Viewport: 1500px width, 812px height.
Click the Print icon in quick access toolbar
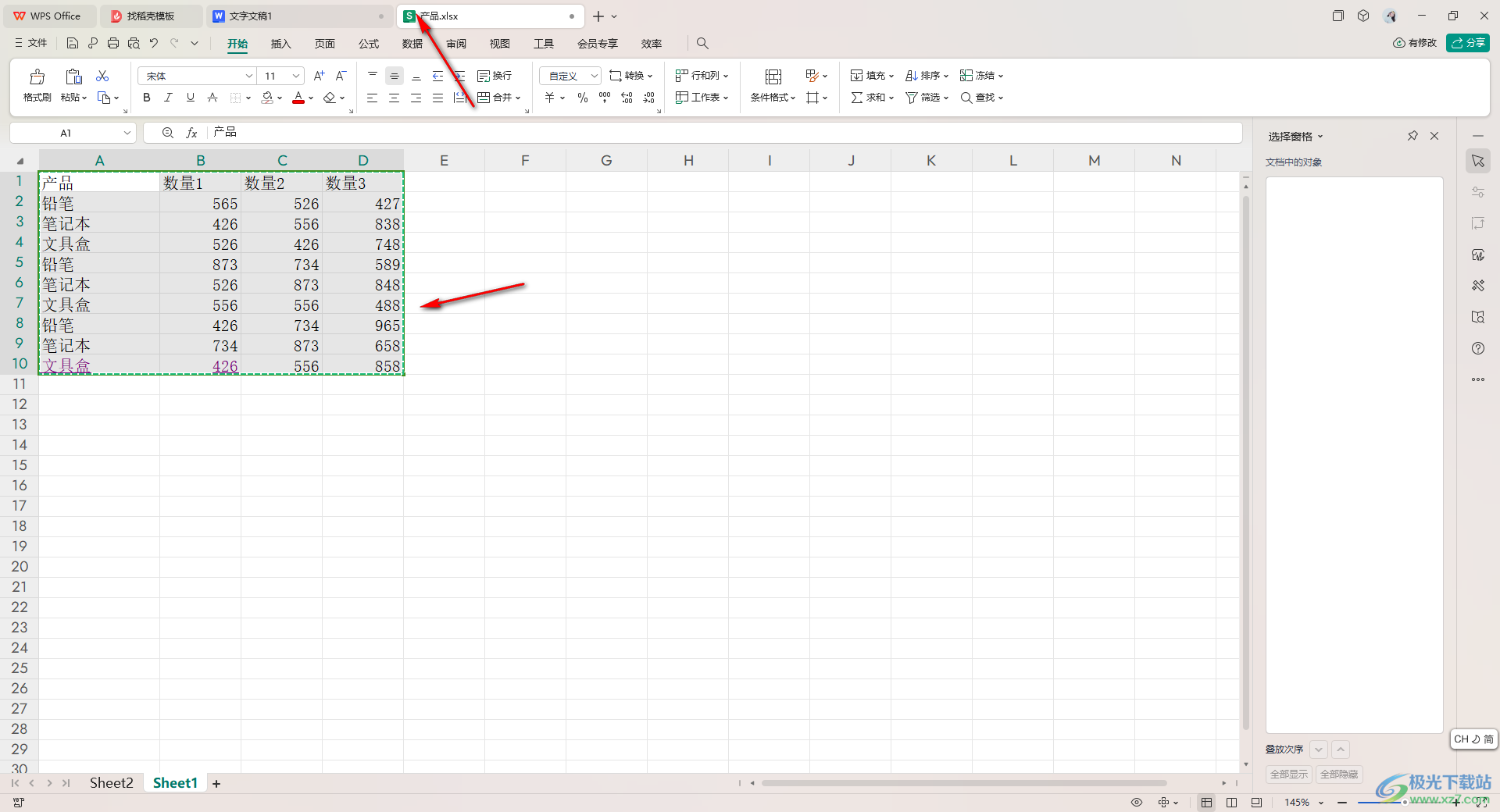113,44
